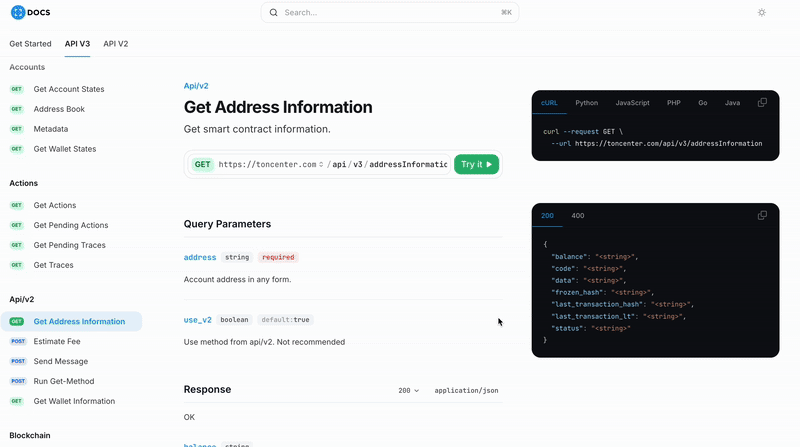Screen dimensions: 800x447
Task: Show the Go code example tab
Action: tap(703, 103)
